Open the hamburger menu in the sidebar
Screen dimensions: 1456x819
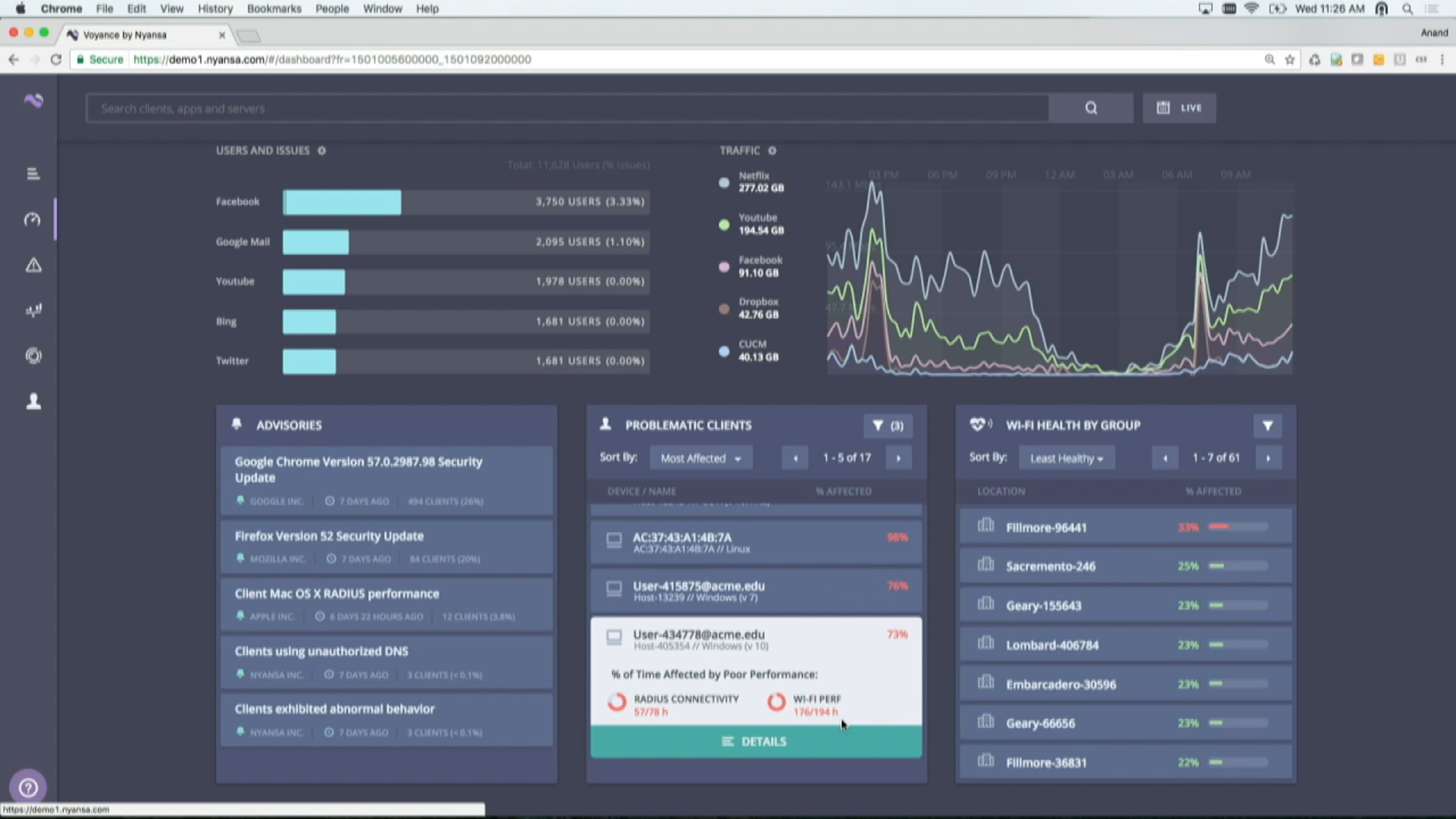pos(33,174)
